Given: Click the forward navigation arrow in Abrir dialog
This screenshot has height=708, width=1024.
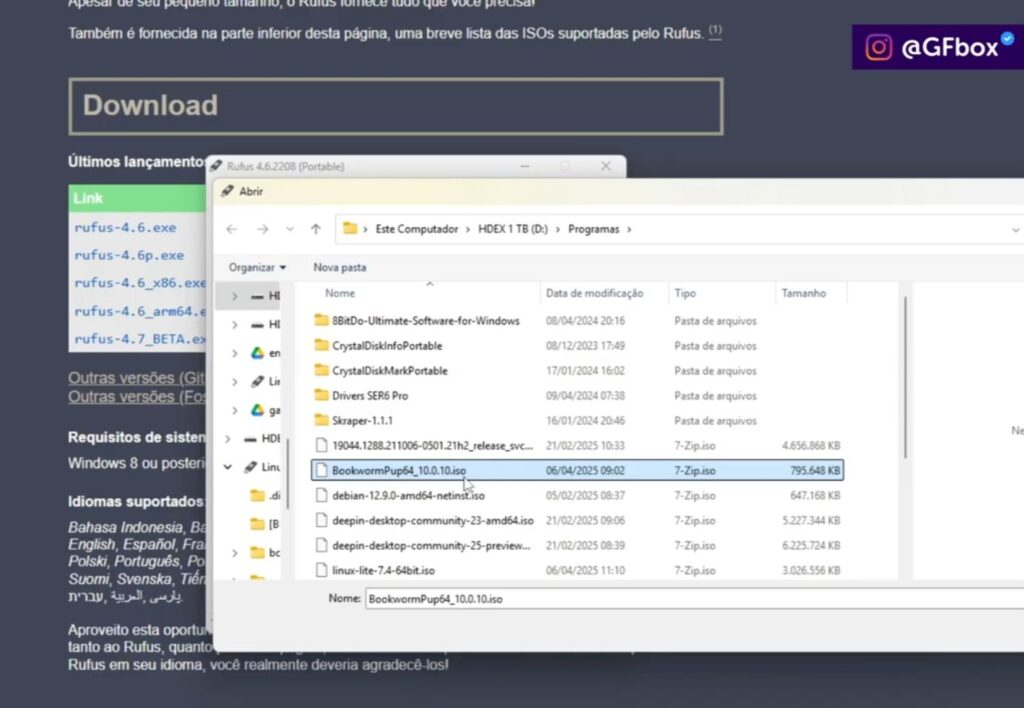Looking at the screenshot, I should pyautogui.click(x=263, y=229).
